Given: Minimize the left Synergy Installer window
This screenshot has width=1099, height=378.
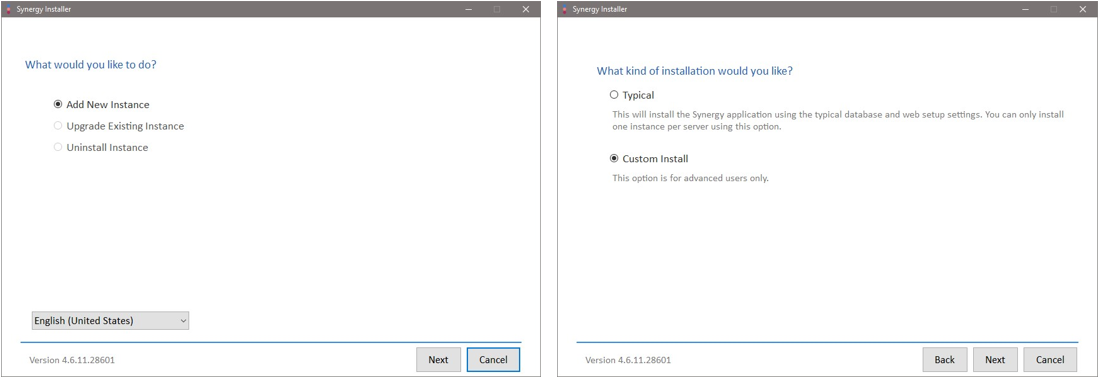Looking at the screenshot, I should click(469, 9).
